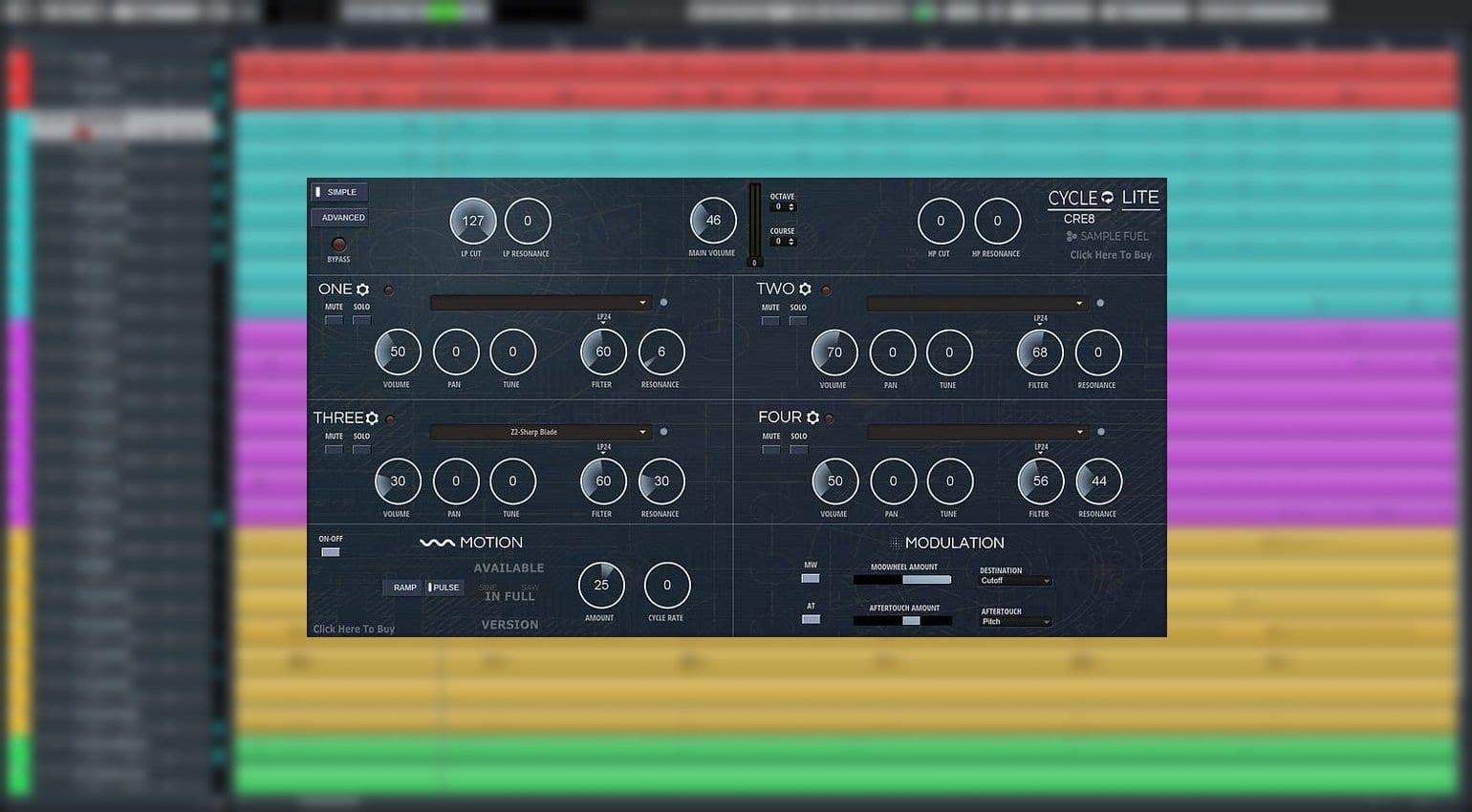Mute layer ONE

pyautogui.click(x=334, y=320)
